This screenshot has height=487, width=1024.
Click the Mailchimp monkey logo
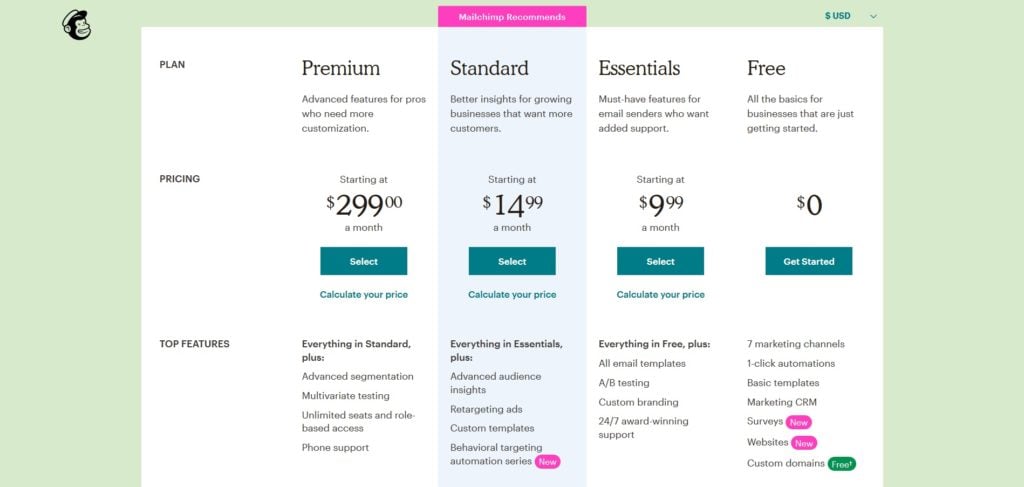(x=76, y=25)
